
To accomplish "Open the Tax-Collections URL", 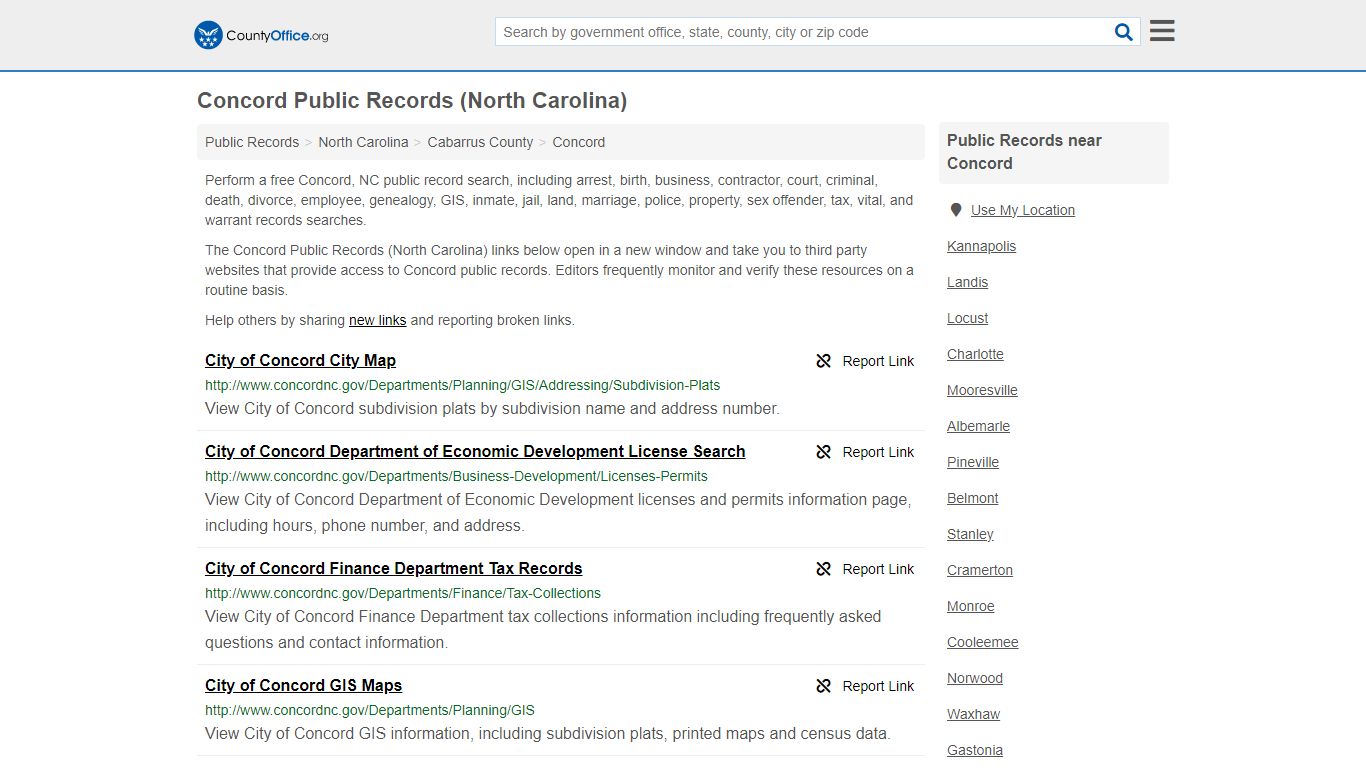I will (403, 593).
